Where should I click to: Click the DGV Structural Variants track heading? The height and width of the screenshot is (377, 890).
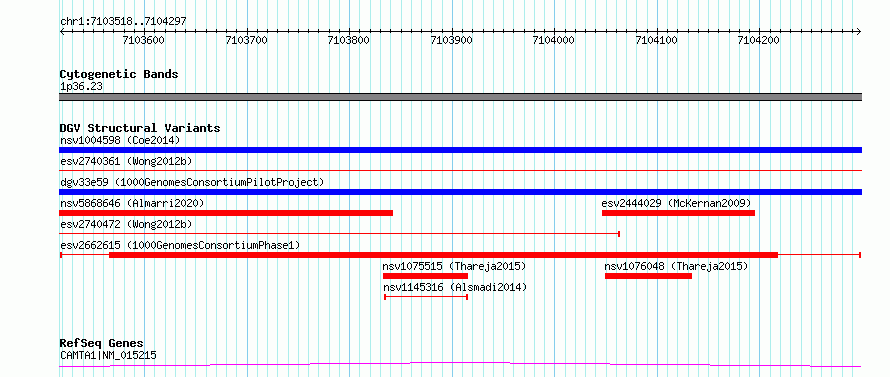(x=140, y=128)
